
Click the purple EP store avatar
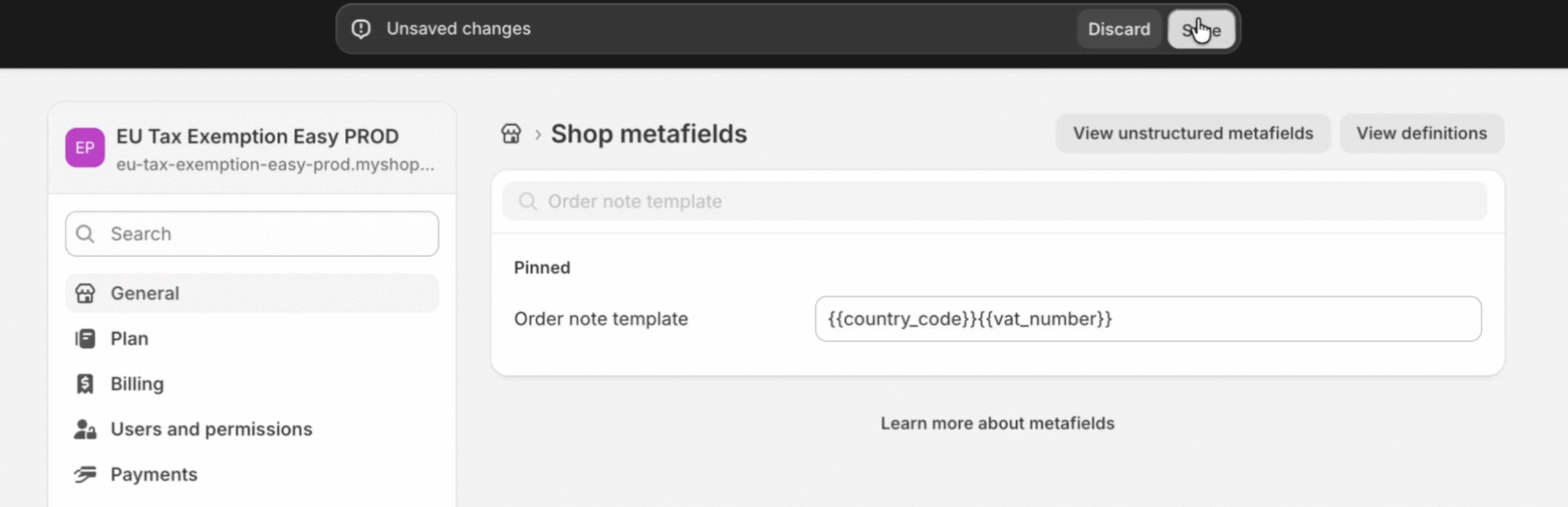coord(85,148)
